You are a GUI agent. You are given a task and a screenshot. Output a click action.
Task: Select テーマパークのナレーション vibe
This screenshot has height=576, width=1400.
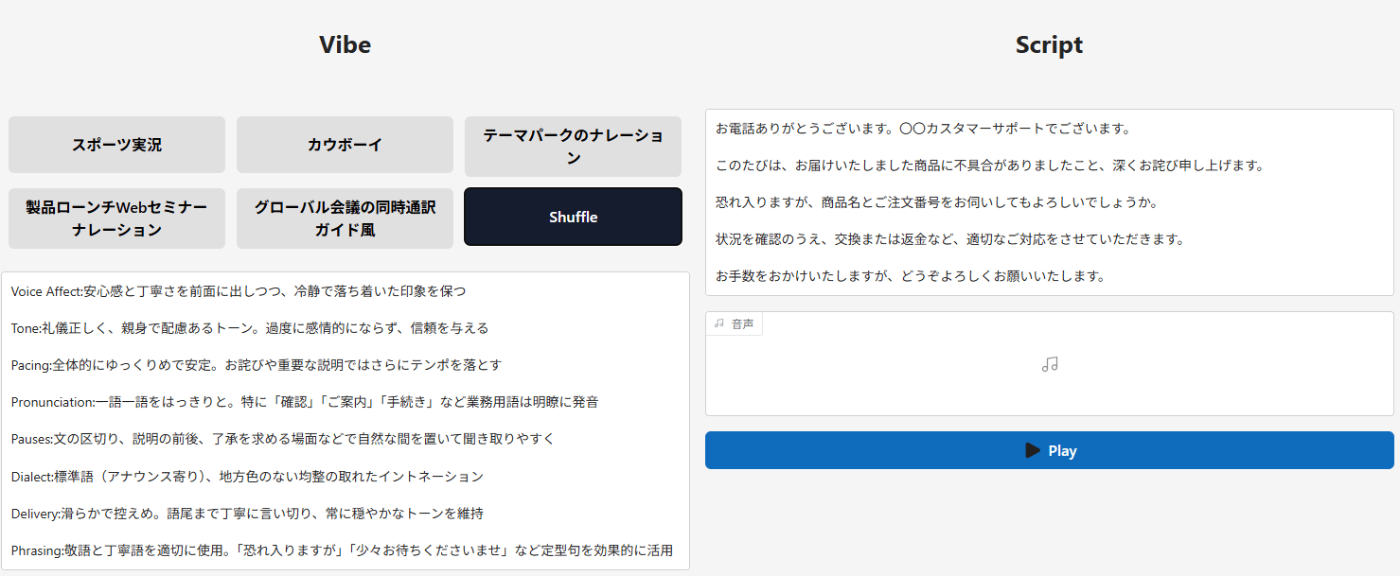click(573, 146)
